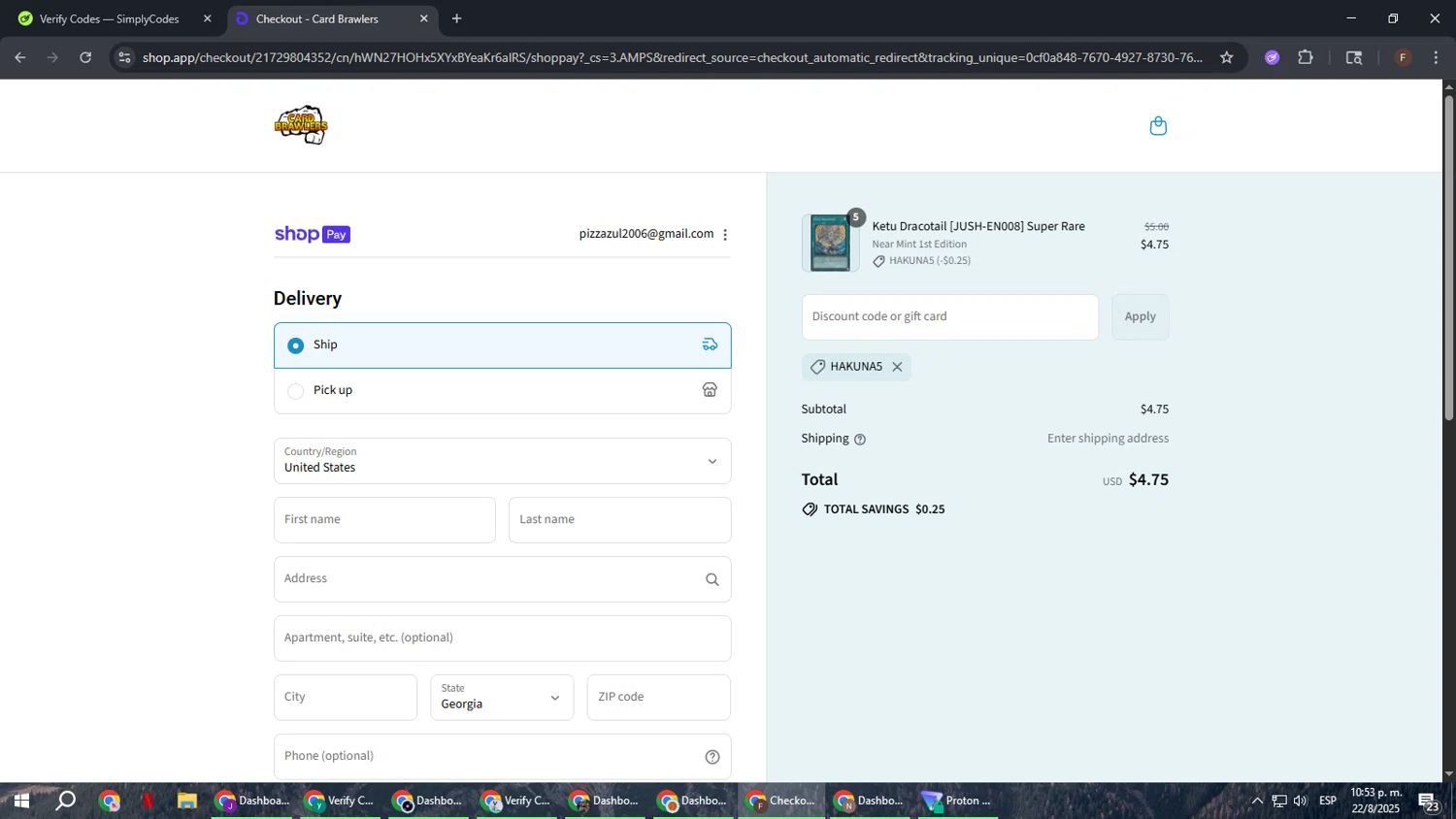View site information in the address bar
The width and height of the screenshot is (1456, 819).
coord(124,57)
